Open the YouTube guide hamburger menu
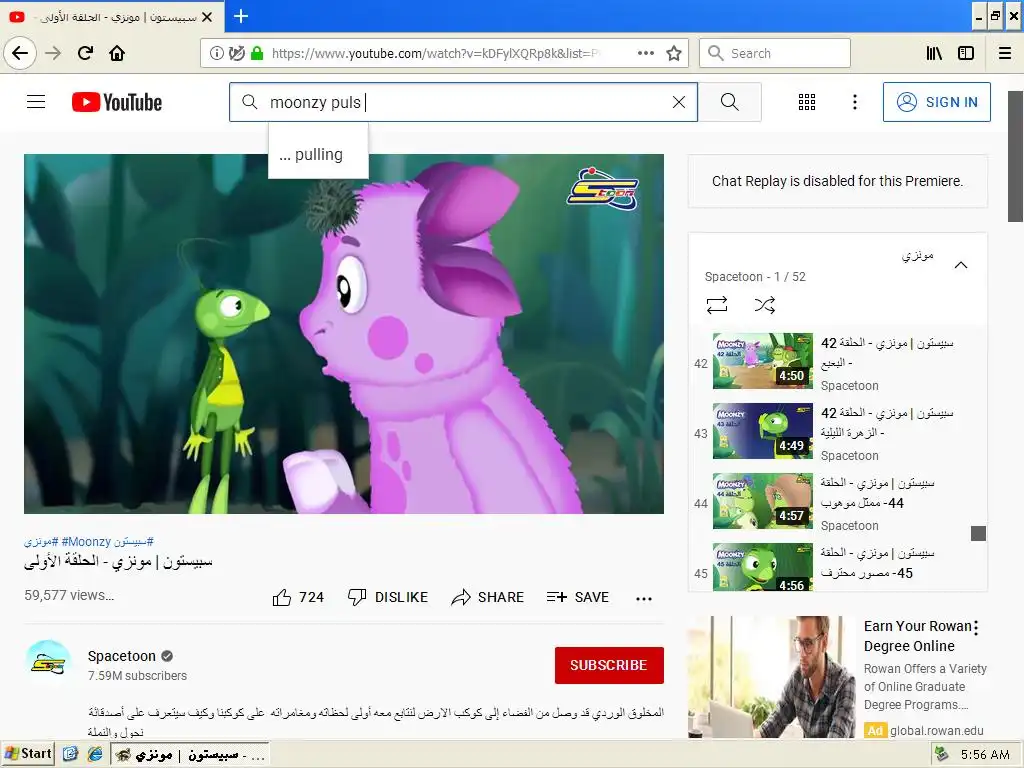The image size is (1024, 768). (36, 102)
